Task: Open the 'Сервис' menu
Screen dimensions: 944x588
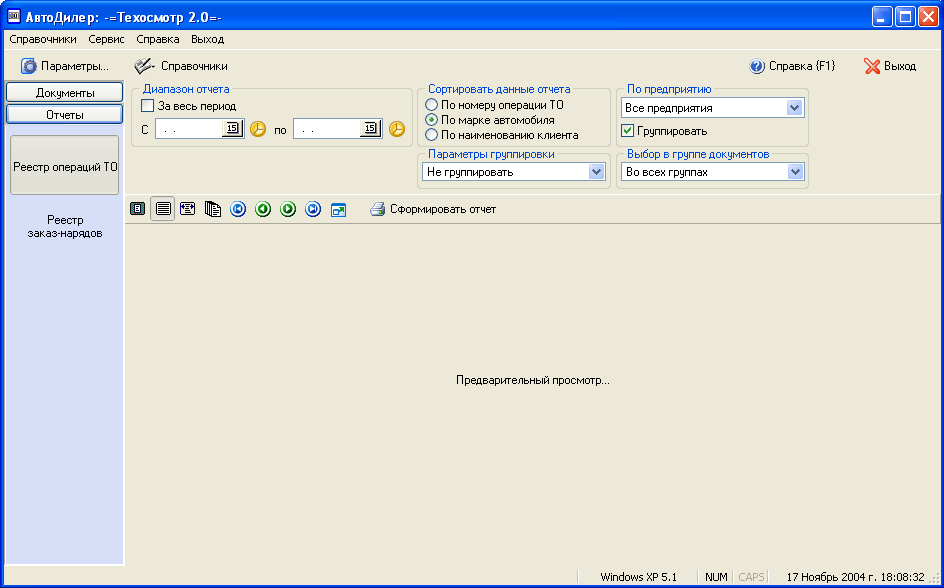Action: click(x=106, y=39)
